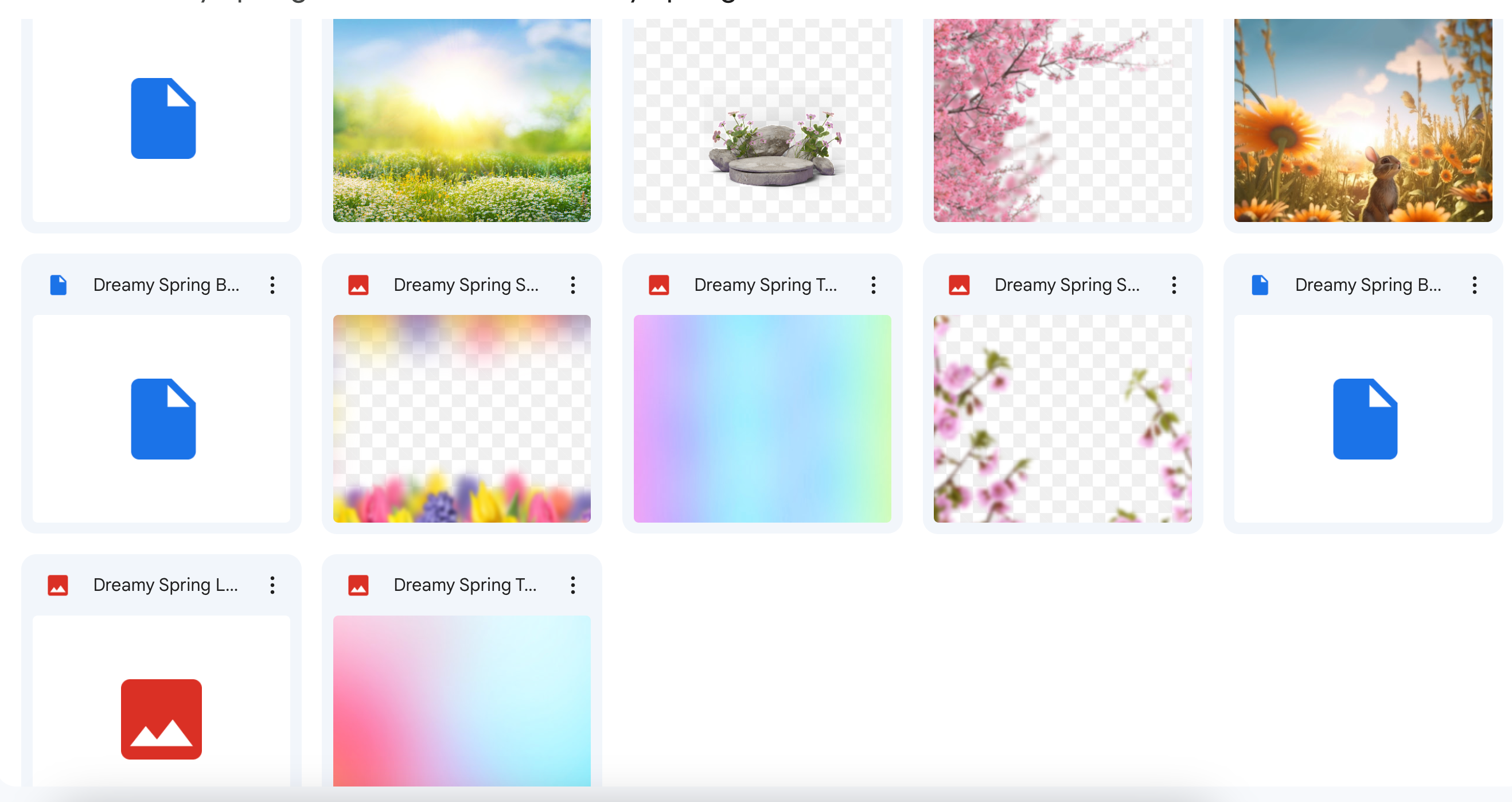Open more actions for Dreamy Spring T image

point(874,285)
